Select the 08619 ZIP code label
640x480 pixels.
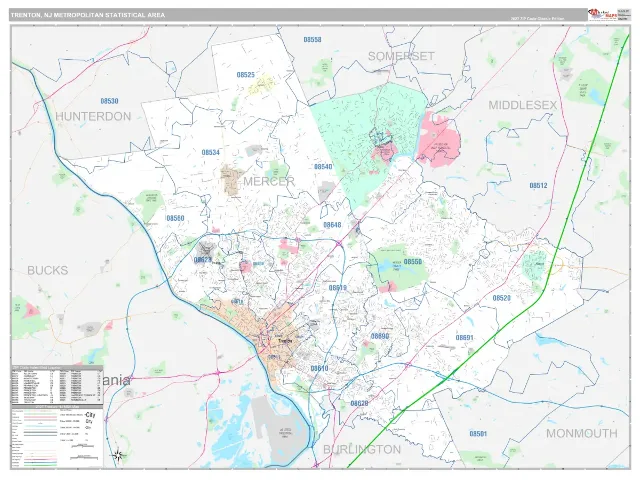[338, 288]
